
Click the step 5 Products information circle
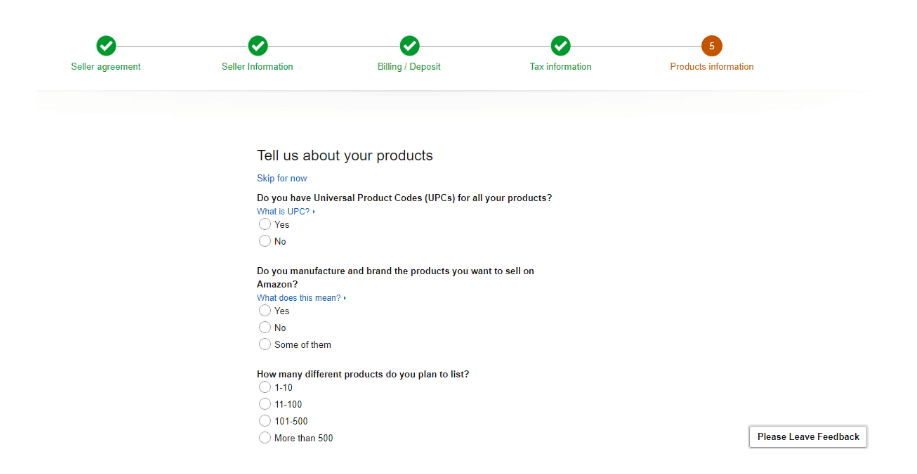[711, 46]
